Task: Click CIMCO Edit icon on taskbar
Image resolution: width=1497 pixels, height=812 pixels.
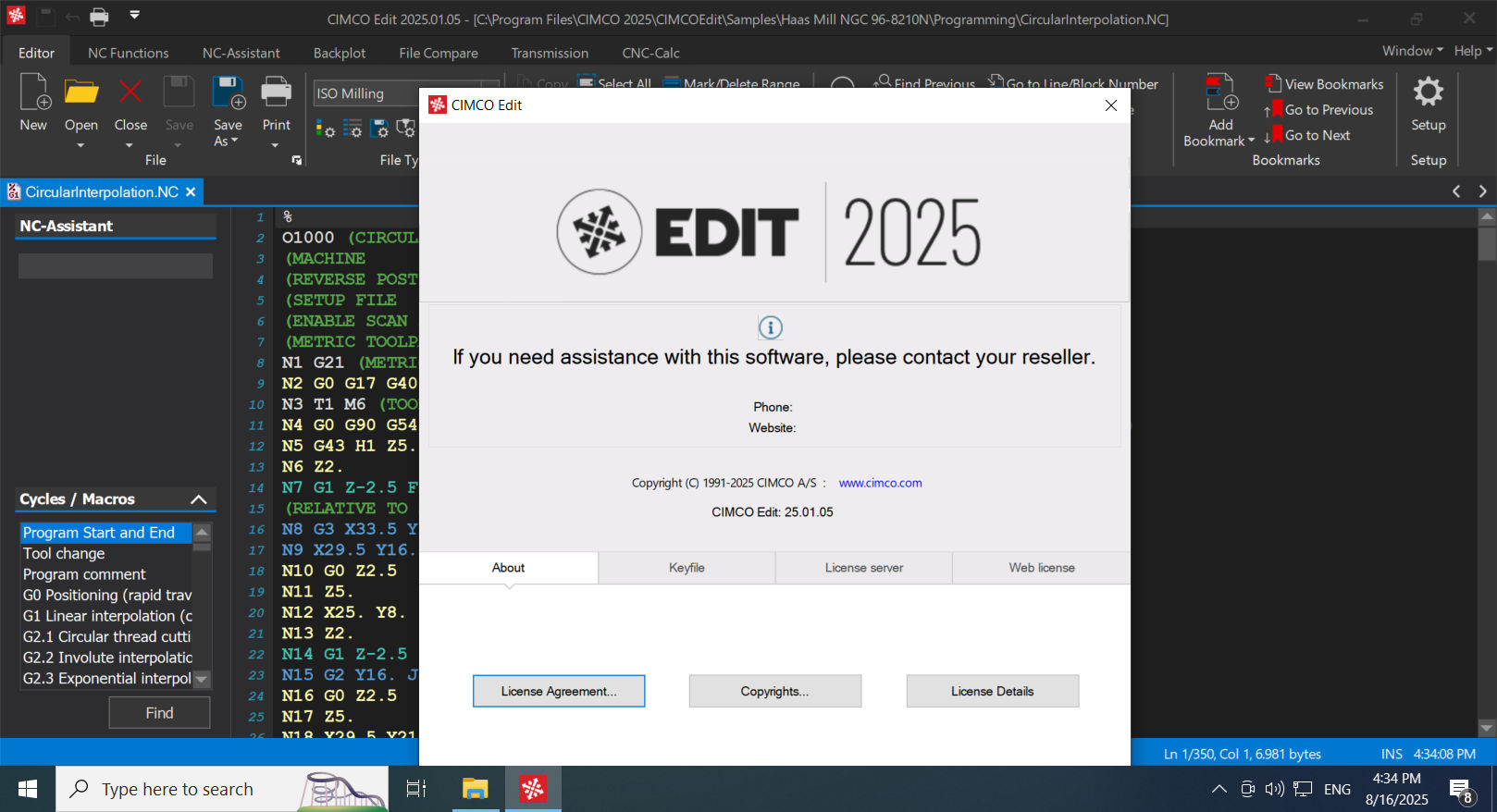Action: pyautogui.click(x=533, y=789)
